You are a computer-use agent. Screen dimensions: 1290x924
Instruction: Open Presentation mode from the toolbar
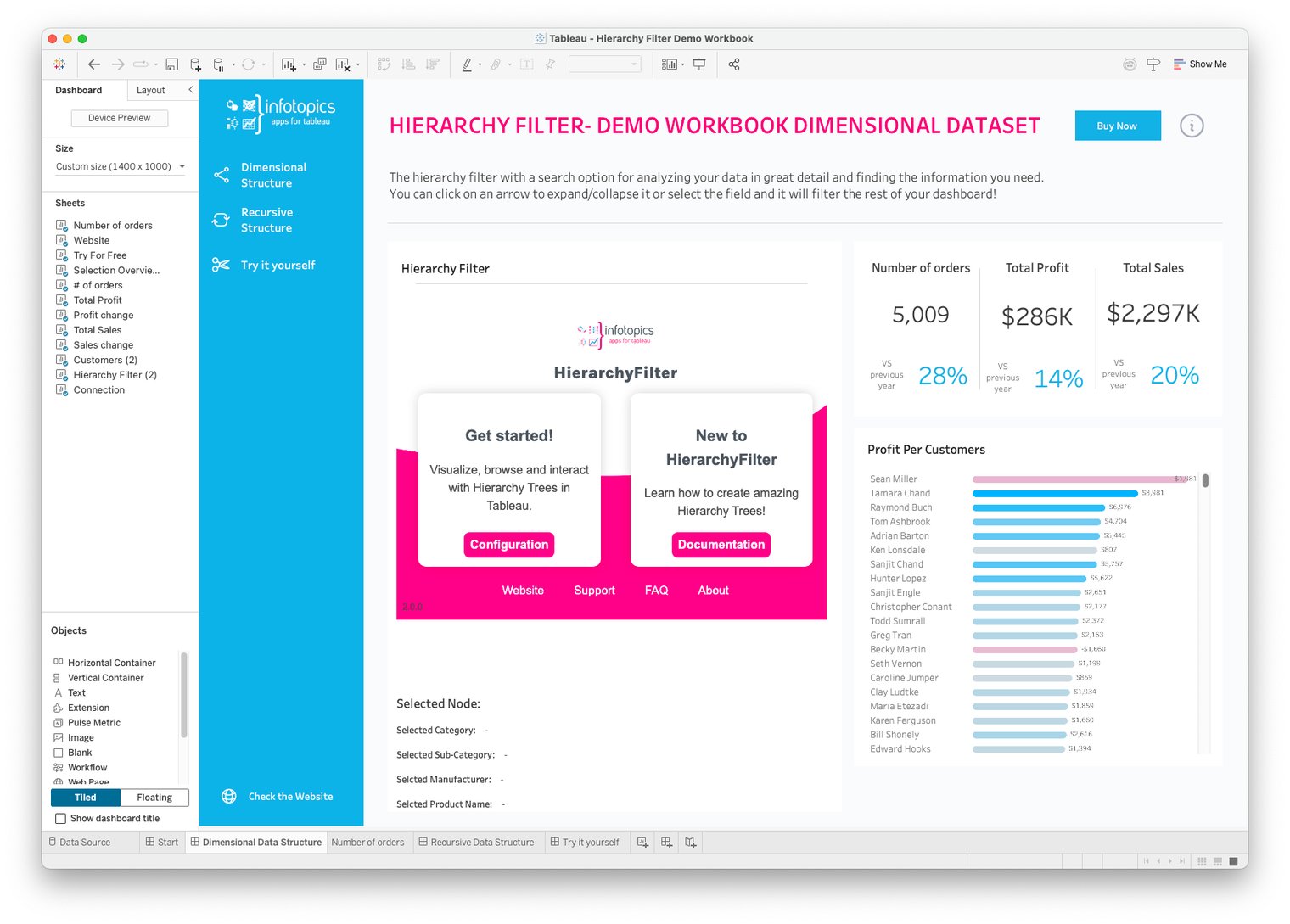pos(699,64)
